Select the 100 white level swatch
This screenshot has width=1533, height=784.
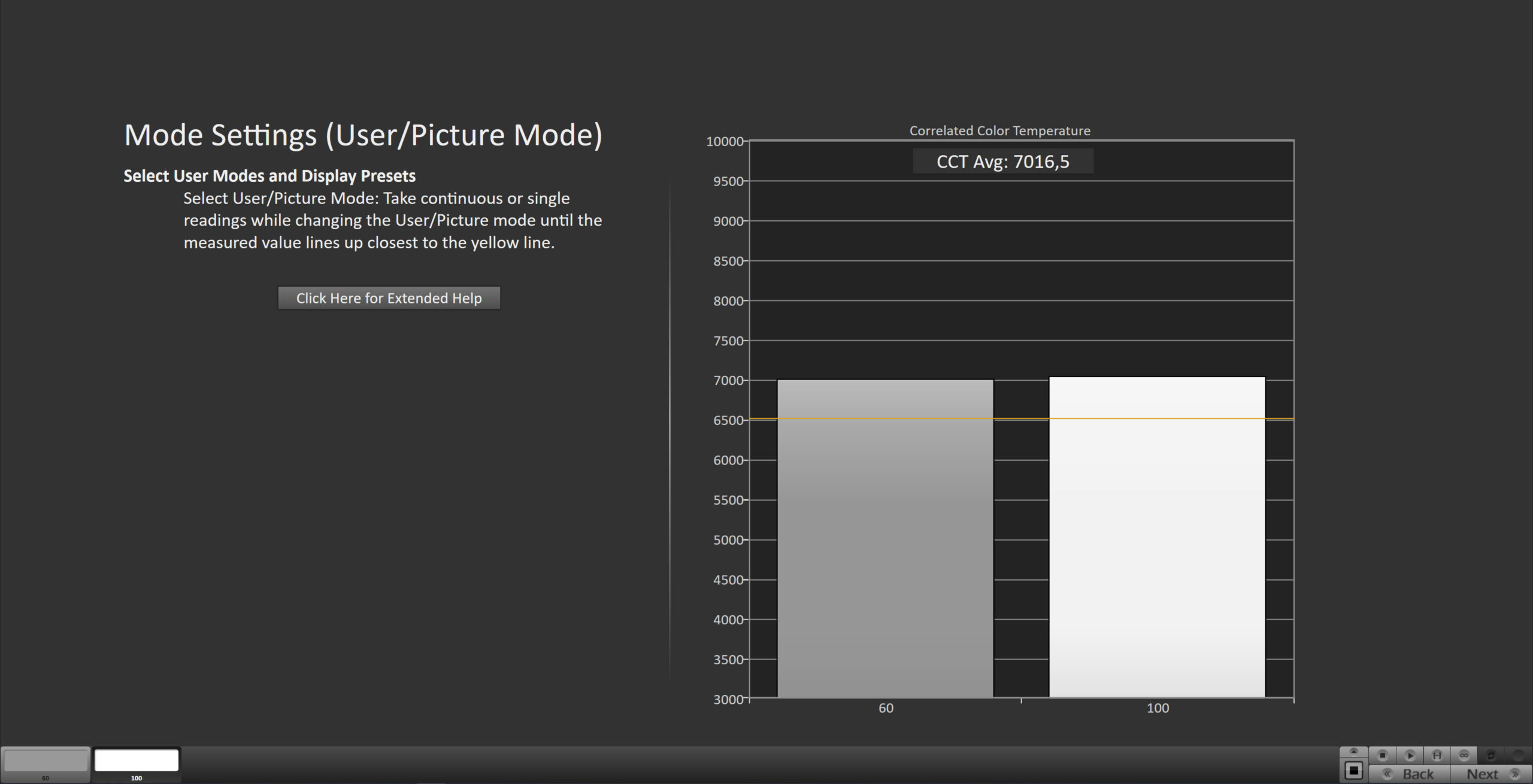click(x=137, y=761)
